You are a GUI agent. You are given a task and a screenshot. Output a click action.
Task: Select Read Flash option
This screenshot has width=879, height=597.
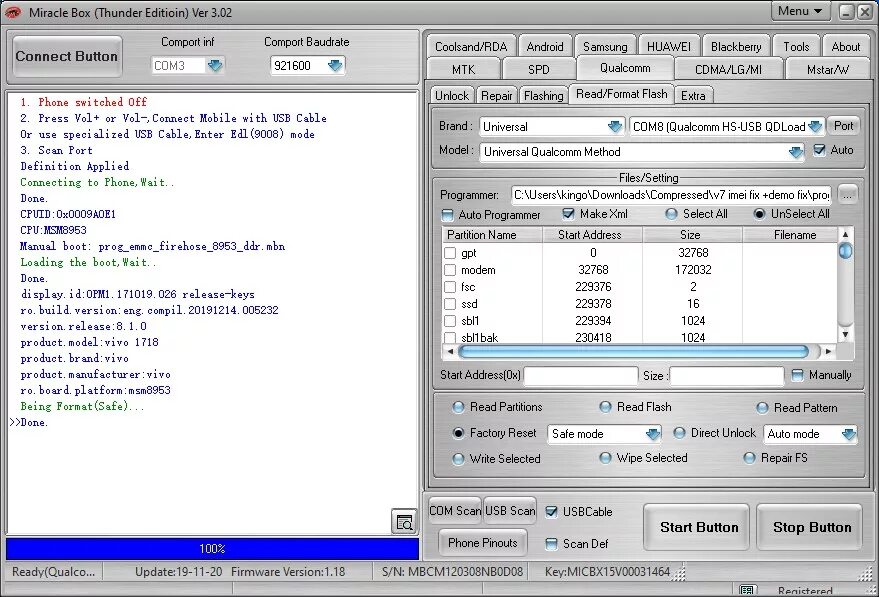click(x=605, y=407)
